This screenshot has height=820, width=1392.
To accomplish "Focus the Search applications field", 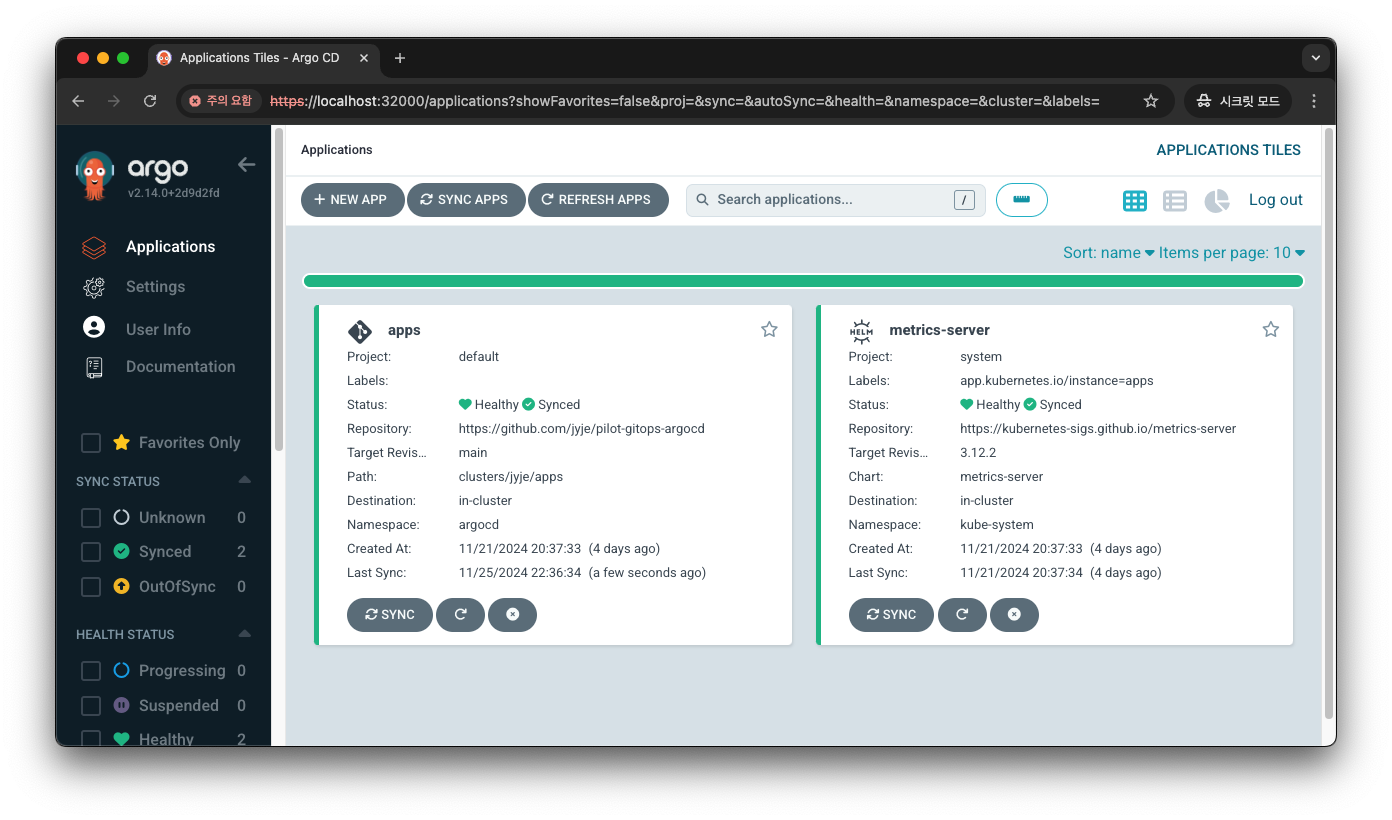I will [x=835, y=200].
